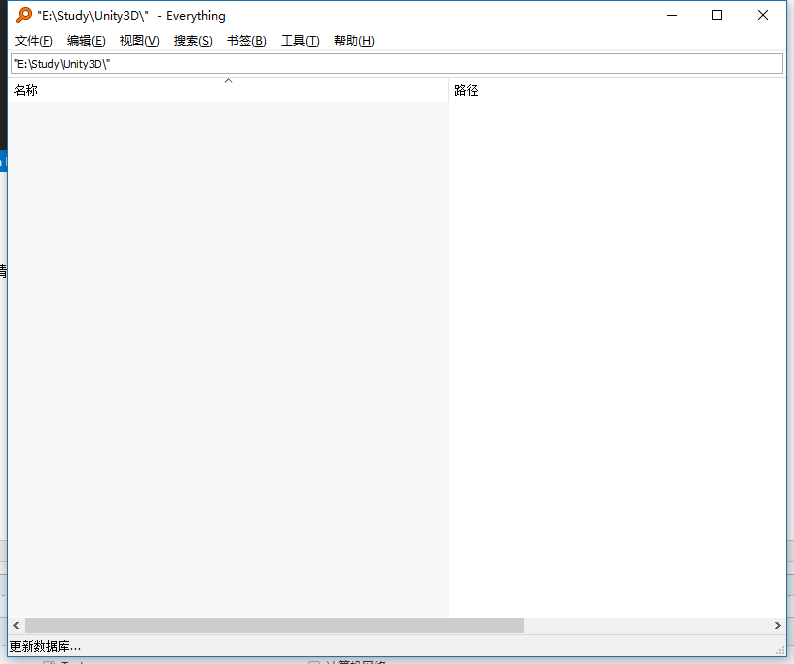
Task: Maximize the Everything window
Action: (x=717, y=15)
